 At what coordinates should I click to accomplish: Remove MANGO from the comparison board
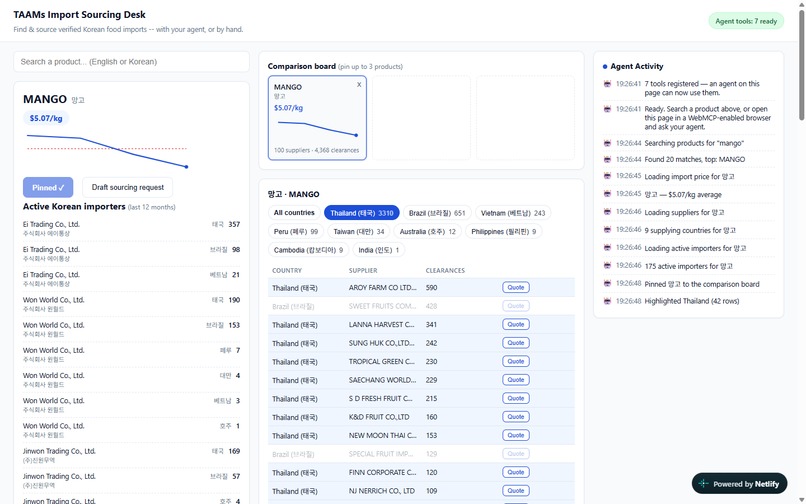[x=359, y=85]
